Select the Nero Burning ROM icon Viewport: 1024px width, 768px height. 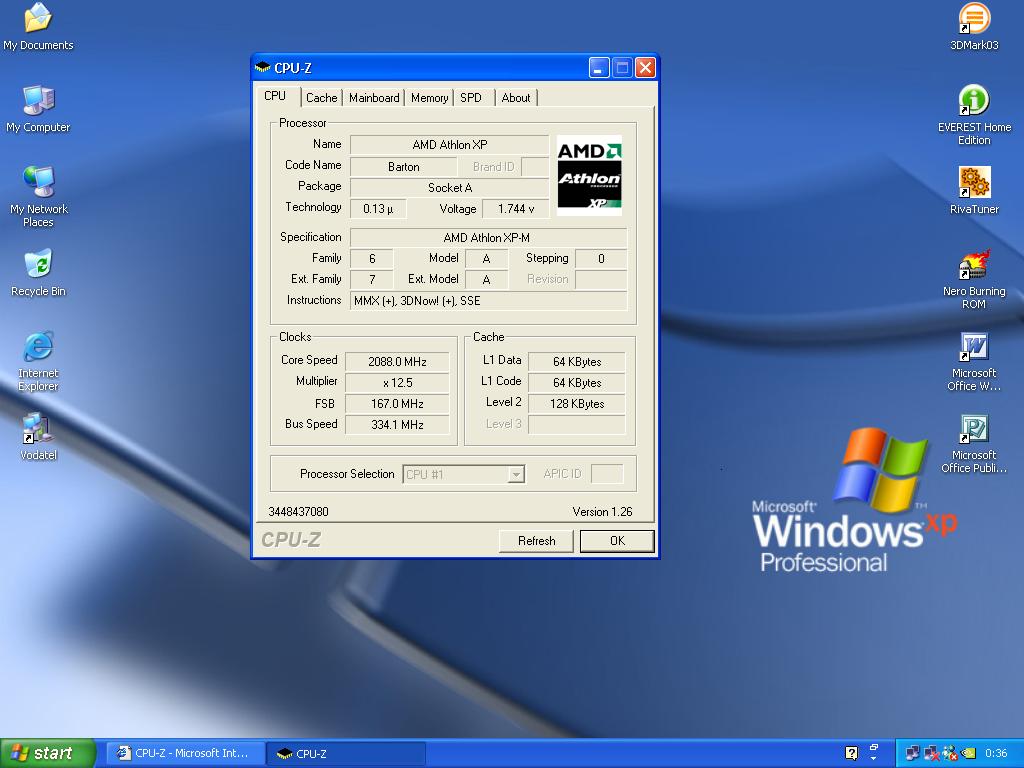[974, 266]
